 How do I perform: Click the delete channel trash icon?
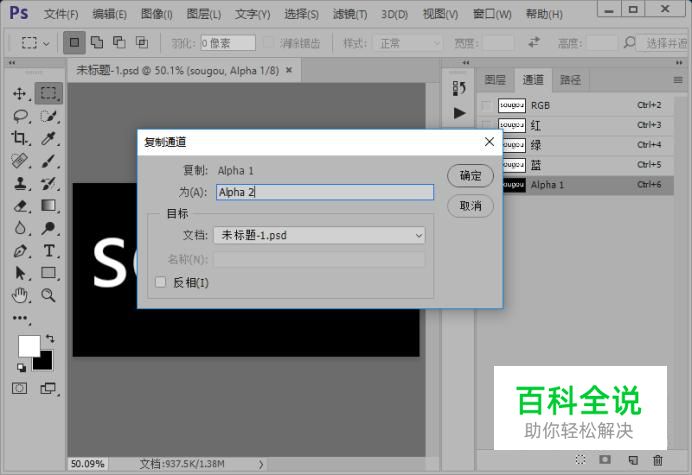pos(658,460)
